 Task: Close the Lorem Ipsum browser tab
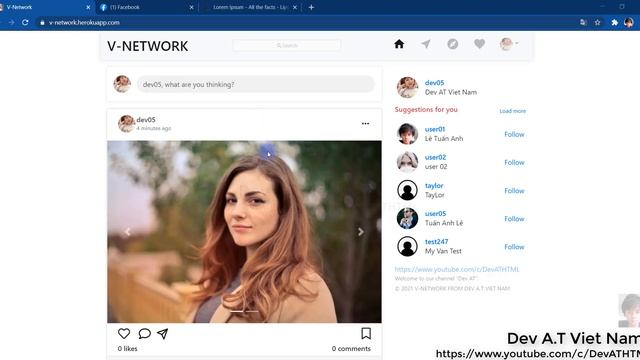(295, 7)
